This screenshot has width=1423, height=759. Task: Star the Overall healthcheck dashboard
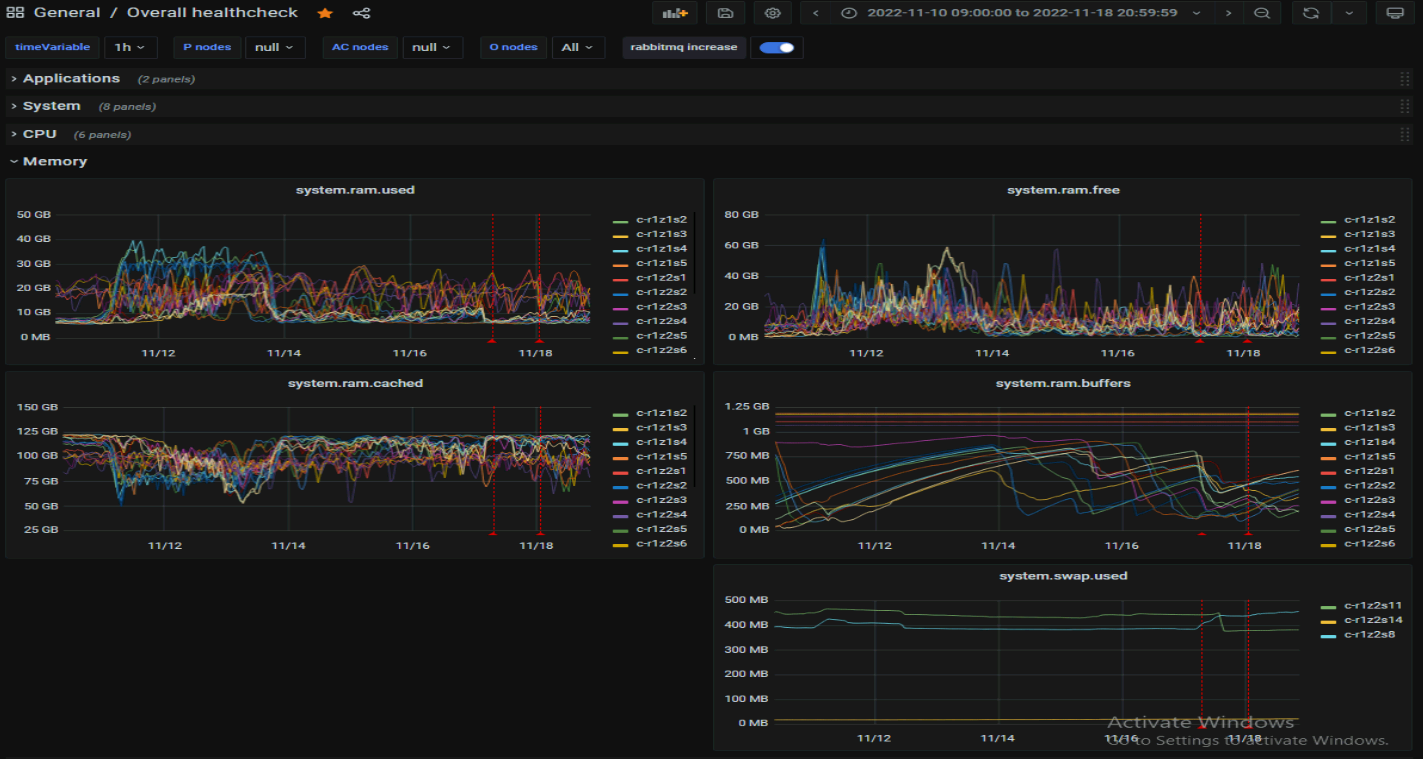click(x=325, y=13)
